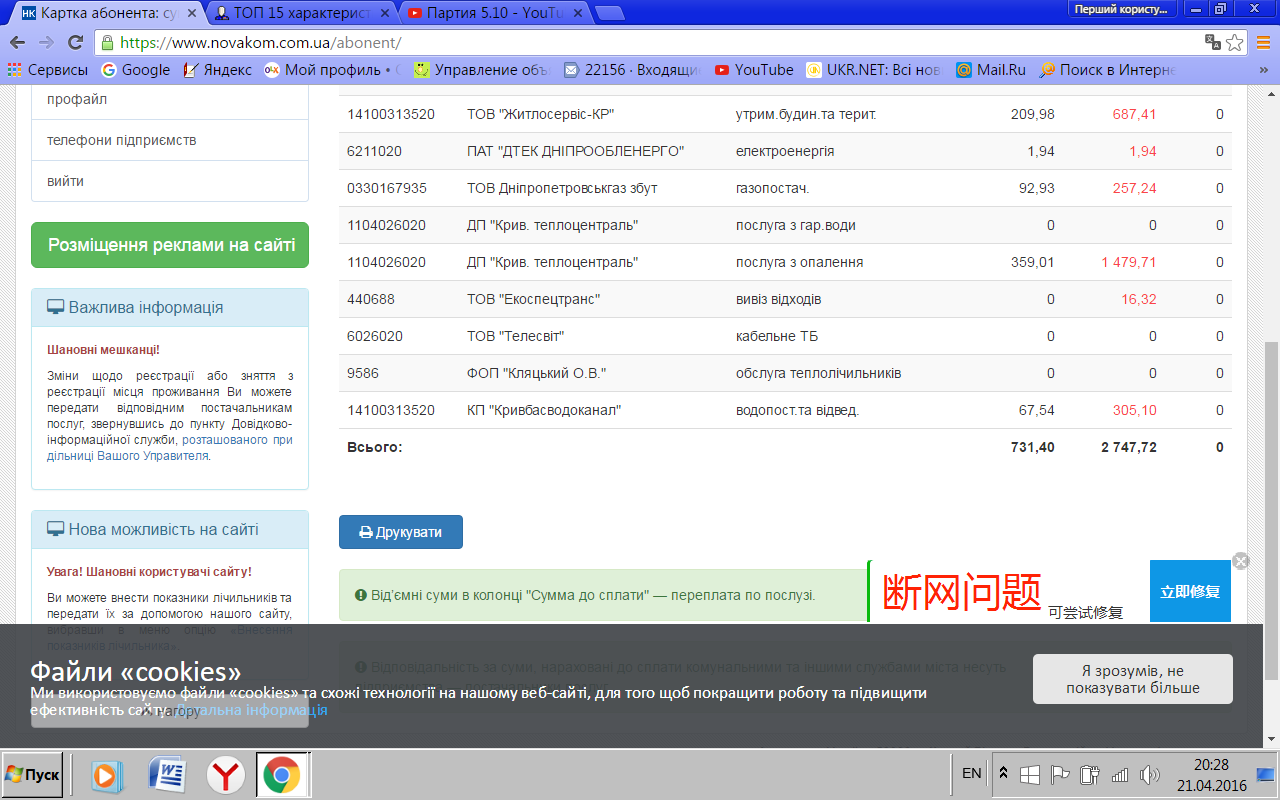Switch to the 'Партия 5.10 - YouTube' tab
This screenshot has width=1280, height=800.
tap(492, 14)
